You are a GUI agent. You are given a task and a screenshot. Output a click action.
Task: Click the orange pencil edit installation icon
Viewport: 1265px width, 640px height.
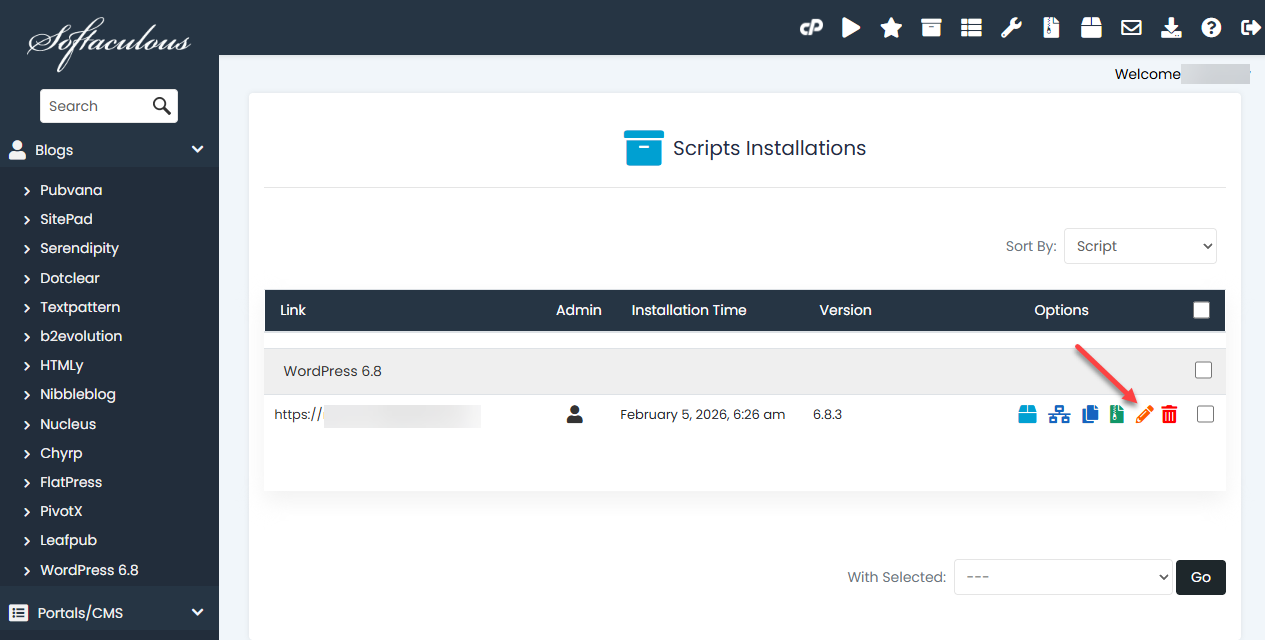tap(1144, 414)
